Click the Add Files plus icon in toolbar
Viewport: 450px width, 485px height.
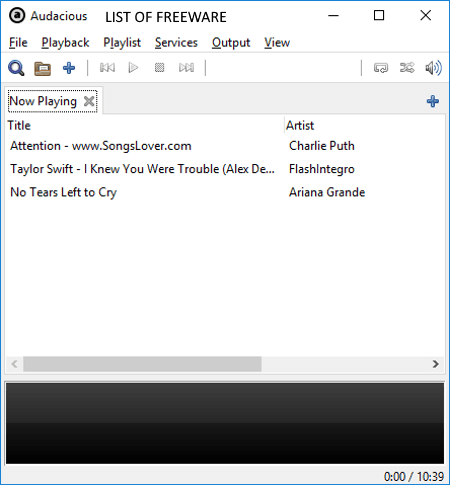click(69, 68)
